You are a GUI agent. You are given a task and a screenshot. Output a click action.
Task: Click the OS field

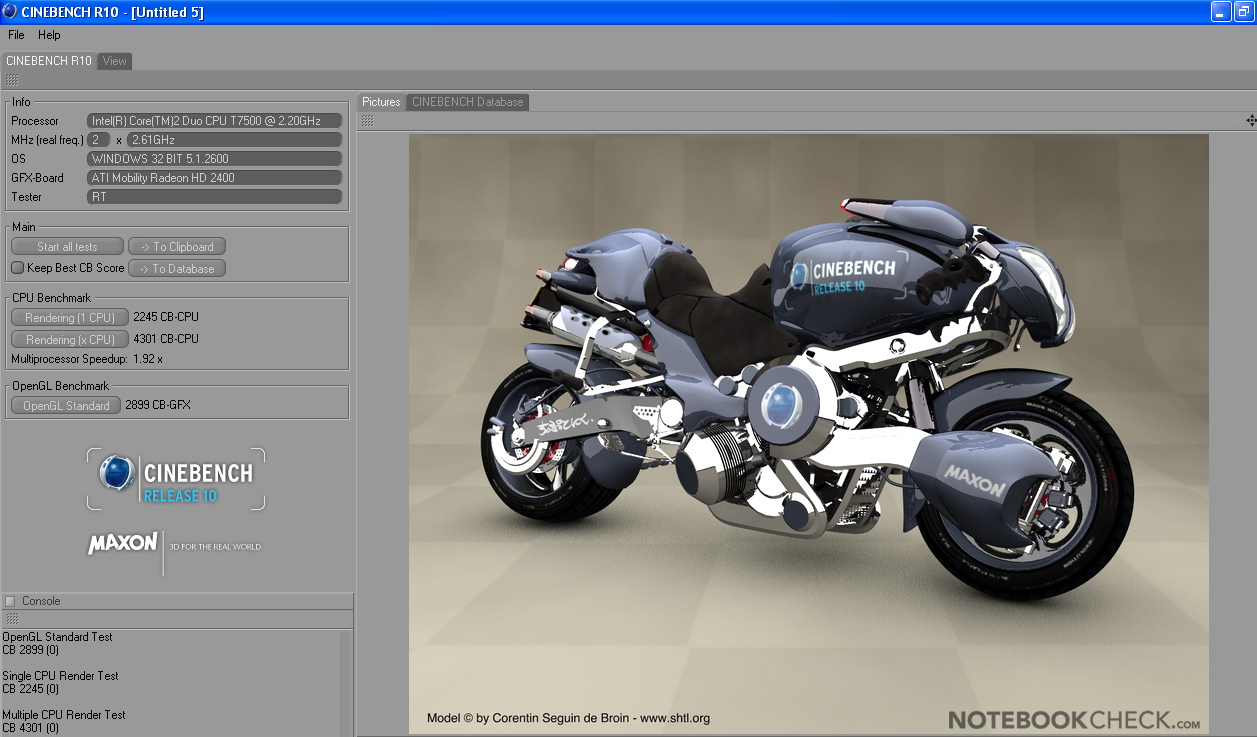215,159
